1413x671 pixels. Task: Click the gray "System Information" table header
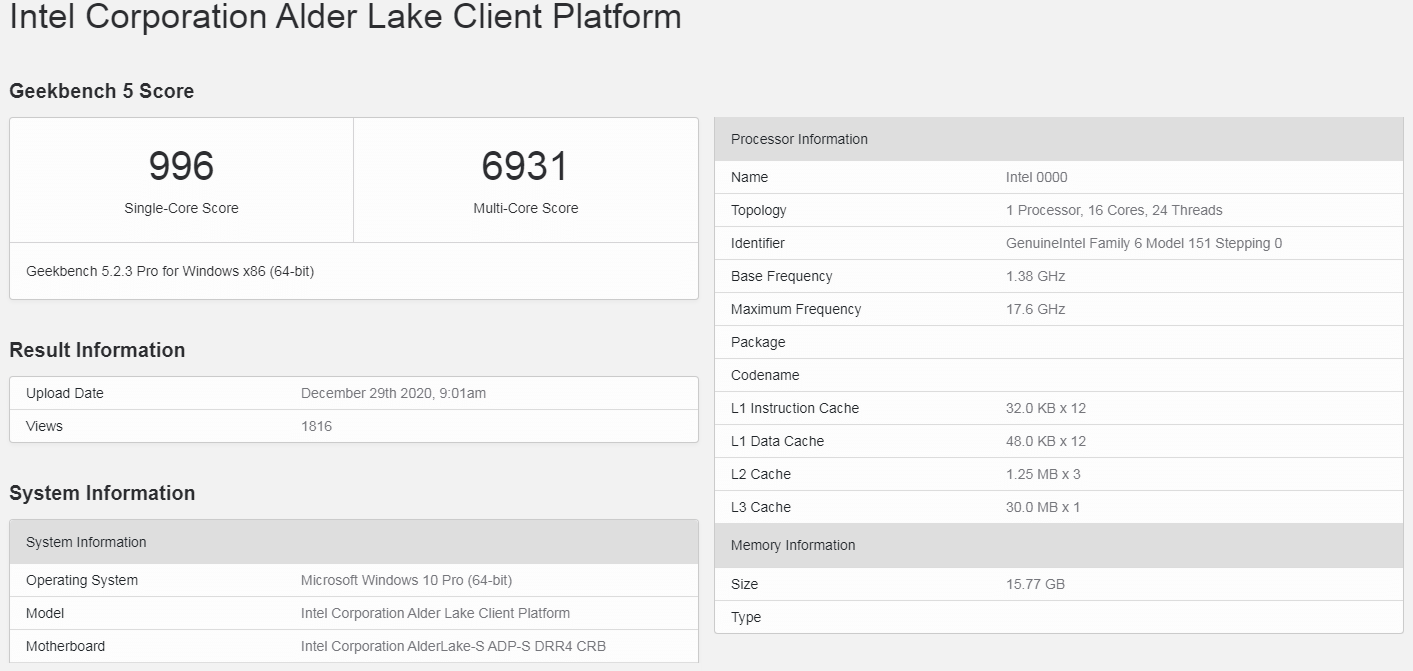(354, 542)
